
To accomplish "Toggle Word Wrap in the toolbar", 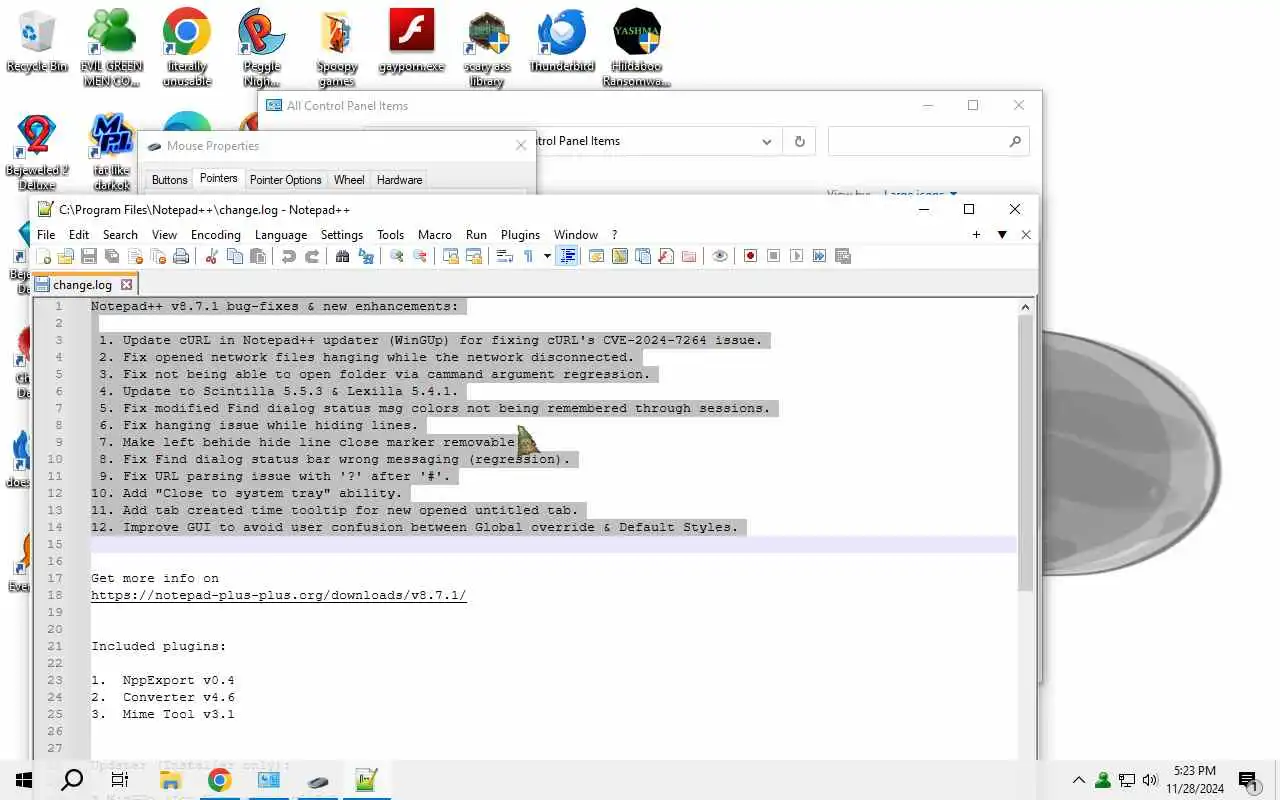I will 504,256.
